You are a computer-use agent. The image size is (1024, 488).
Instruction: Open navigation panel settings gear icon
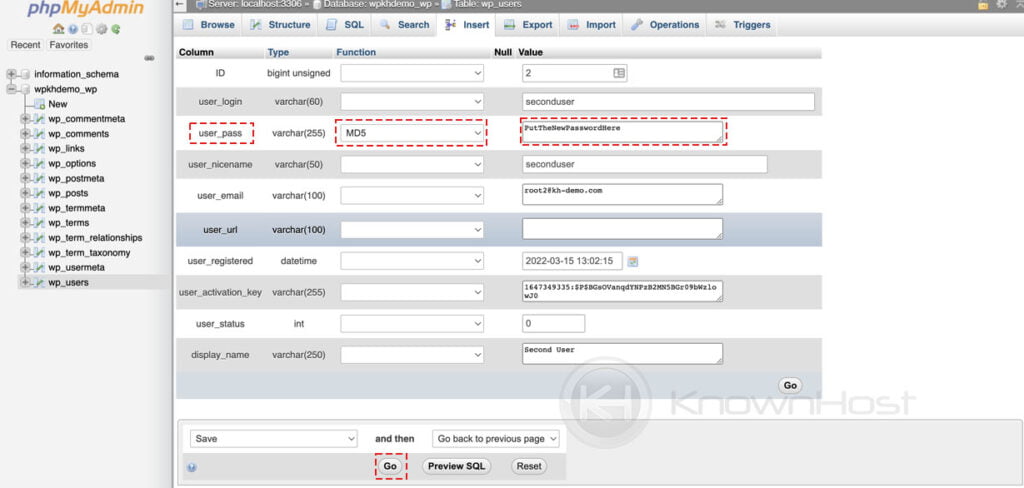102,29
